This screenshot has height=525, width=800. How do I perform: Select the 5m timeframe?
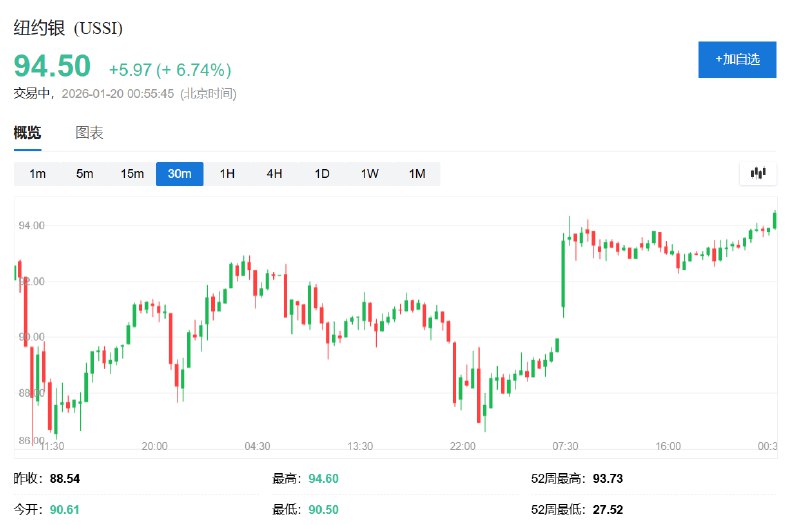pyautogui.click(x=85, y=174)
